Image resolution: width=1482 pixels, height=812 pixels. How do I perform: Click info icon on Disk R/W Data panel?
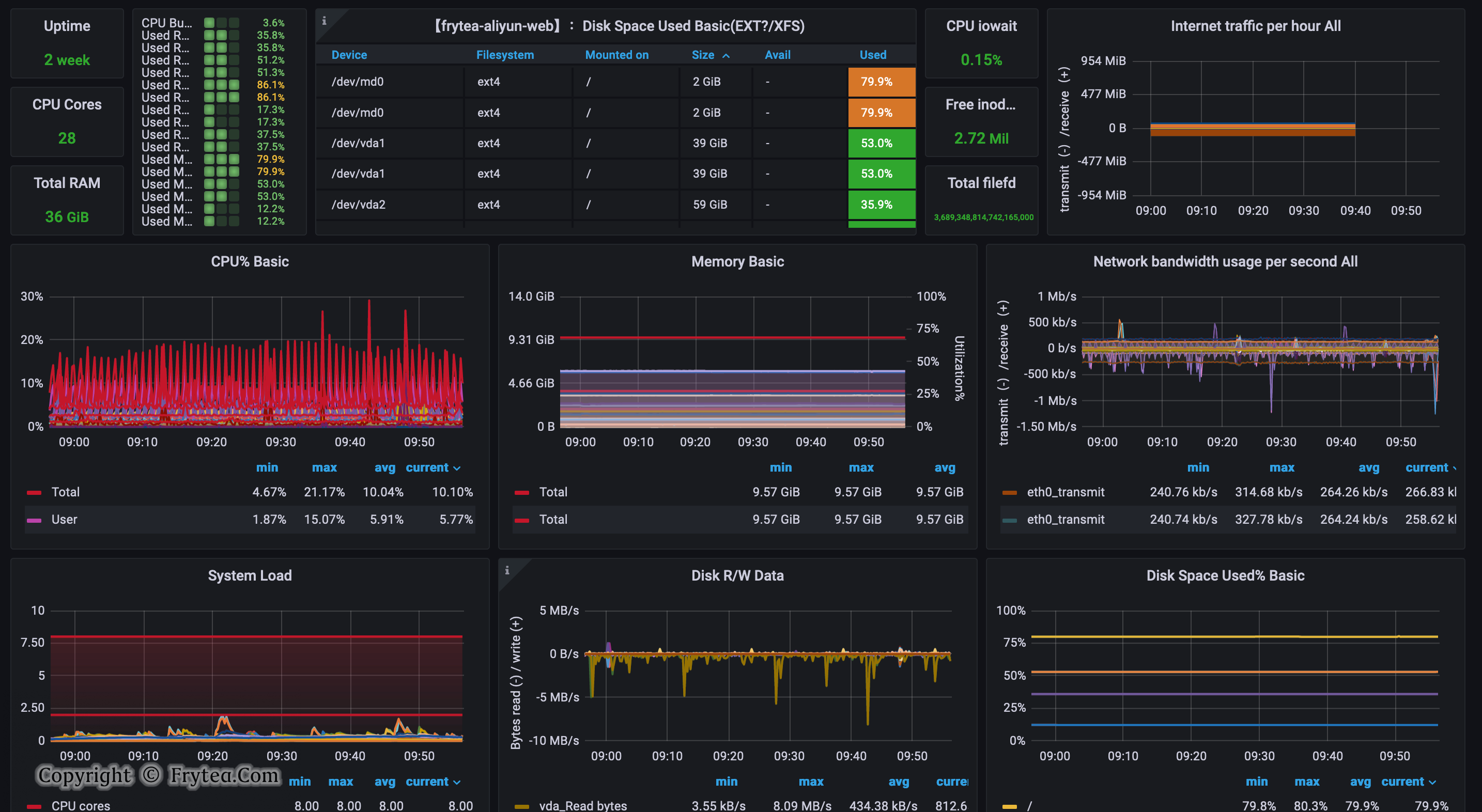[x=507, y=570]
